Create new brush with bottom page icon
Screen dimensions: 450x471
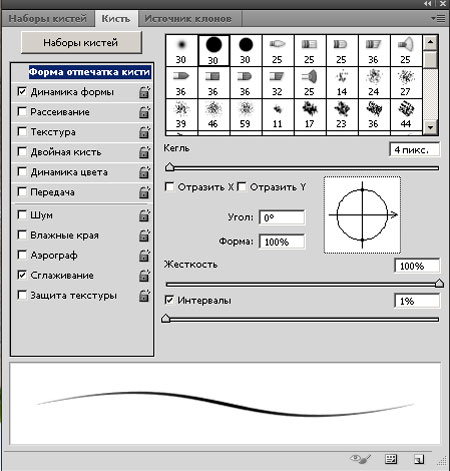[419, 459]
